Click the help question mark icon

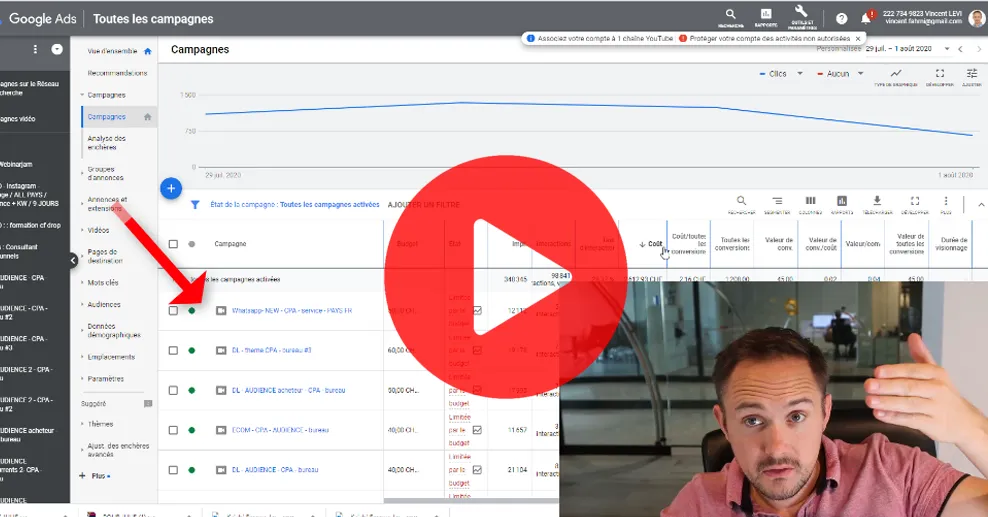pyautogui.click(x=841, y=19)
